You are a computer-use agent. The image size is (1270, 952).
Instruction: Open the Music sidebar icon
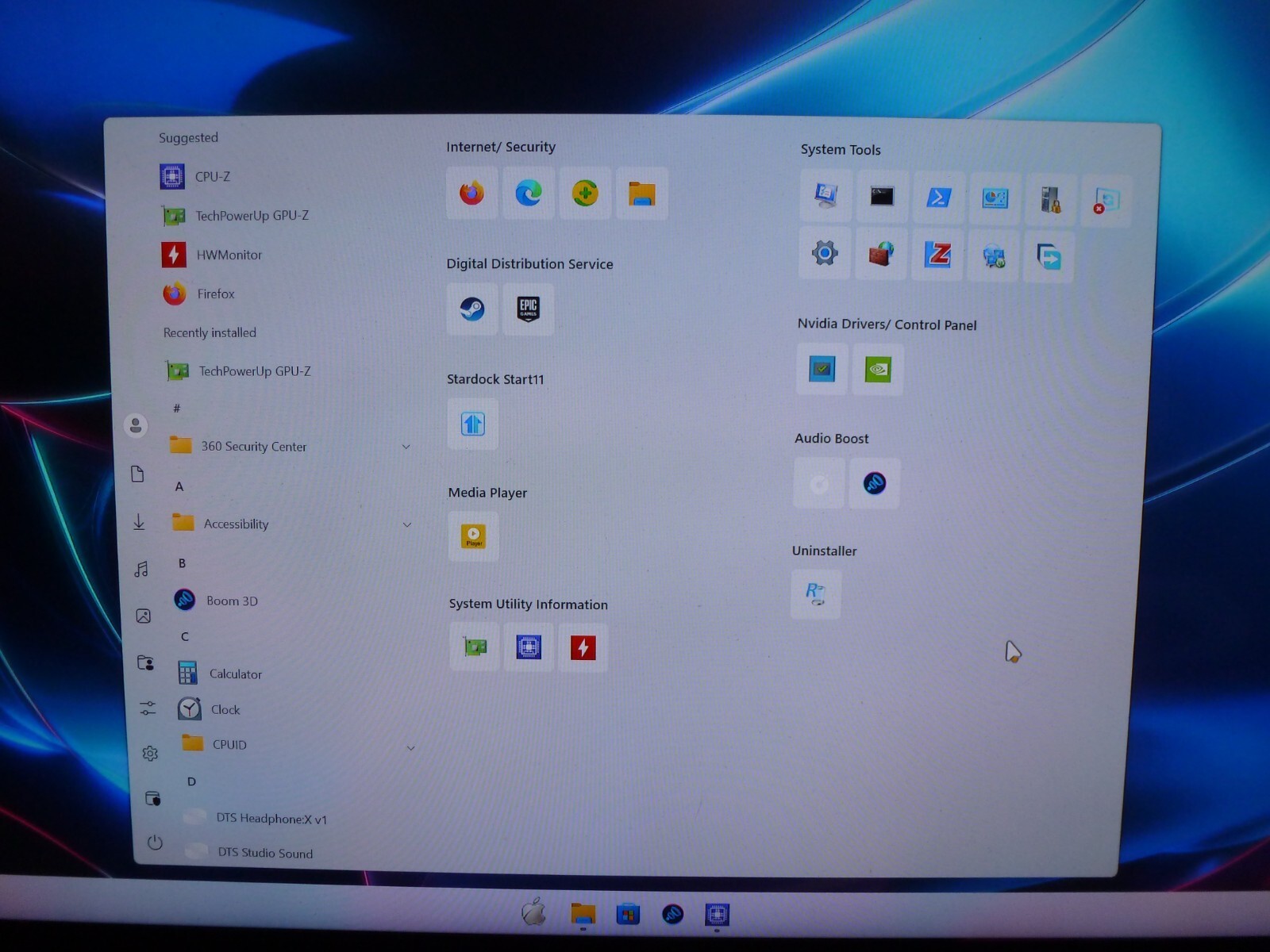141,569
